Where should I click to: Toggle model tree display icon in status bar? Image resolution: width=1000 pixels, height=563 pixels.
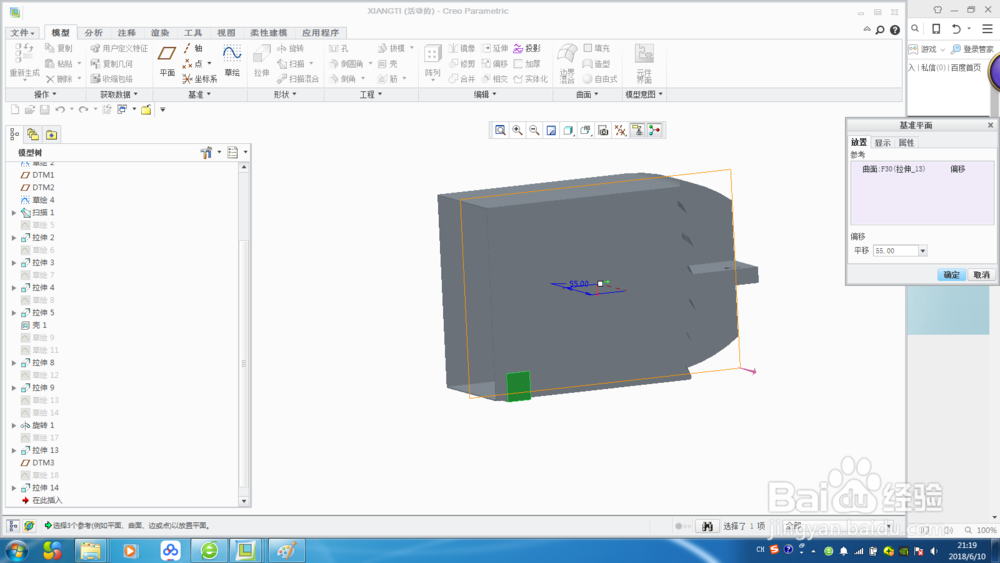click(x=13, y=526)
